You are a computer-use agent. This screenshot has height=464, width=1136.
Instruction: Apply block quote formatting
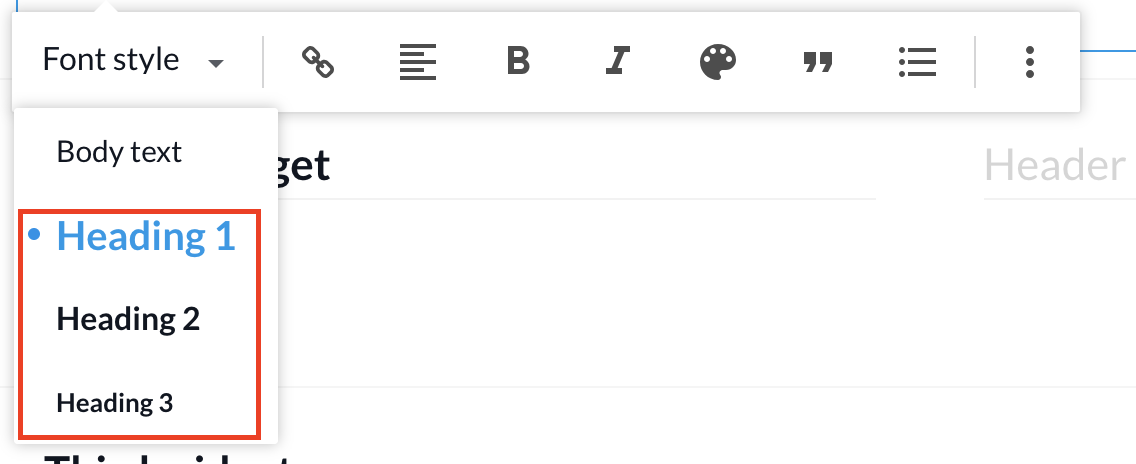(x=818, y=63)
